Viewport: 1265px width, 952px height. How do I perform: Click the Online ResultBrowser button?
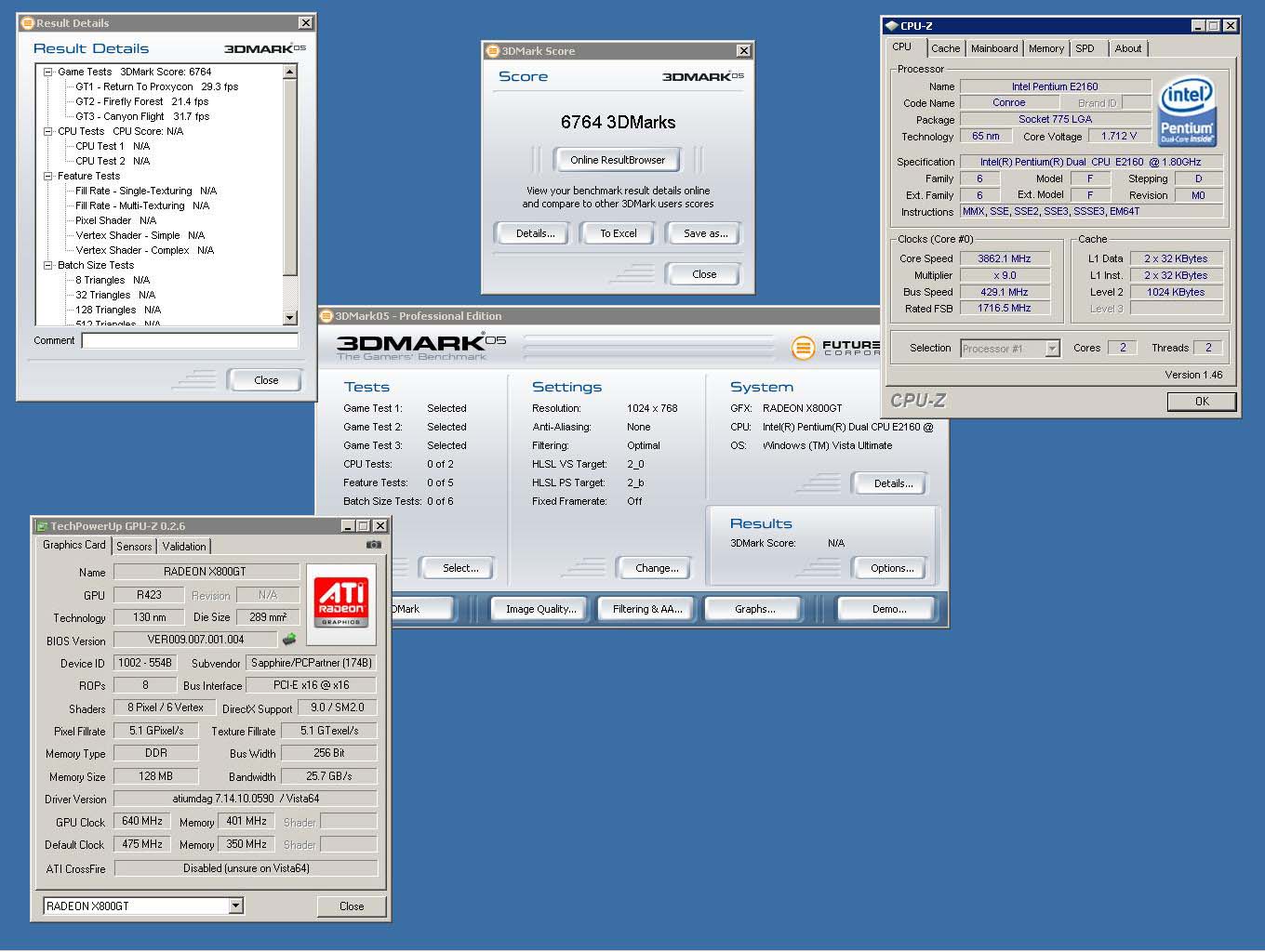point(618,160)
